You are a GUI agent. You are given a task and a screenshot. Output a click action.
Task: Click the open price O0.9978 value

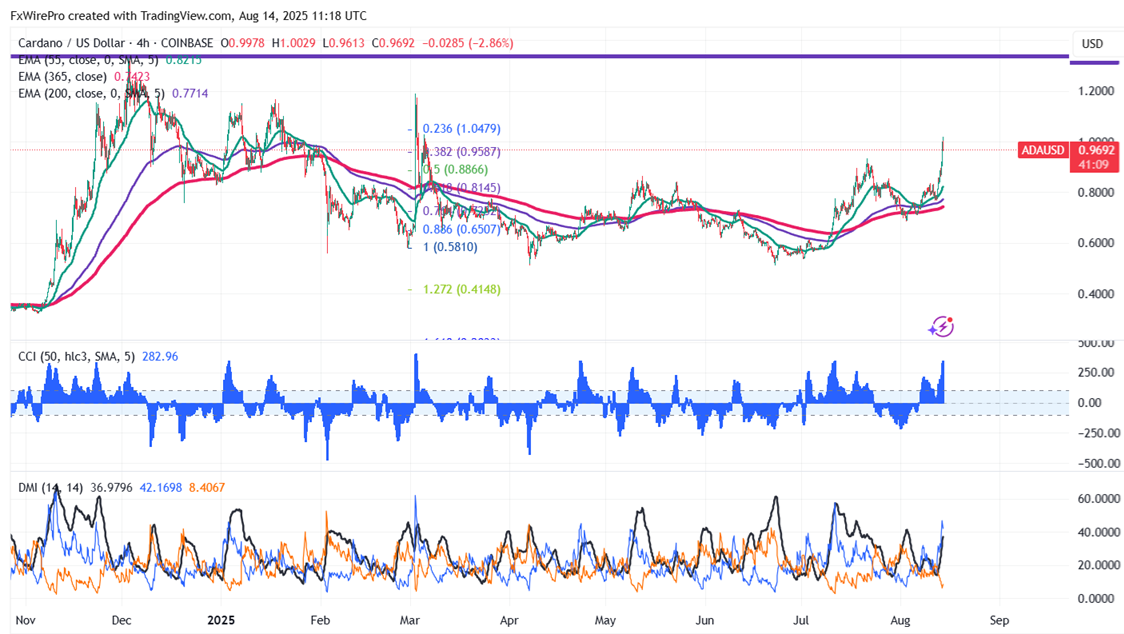242,43
